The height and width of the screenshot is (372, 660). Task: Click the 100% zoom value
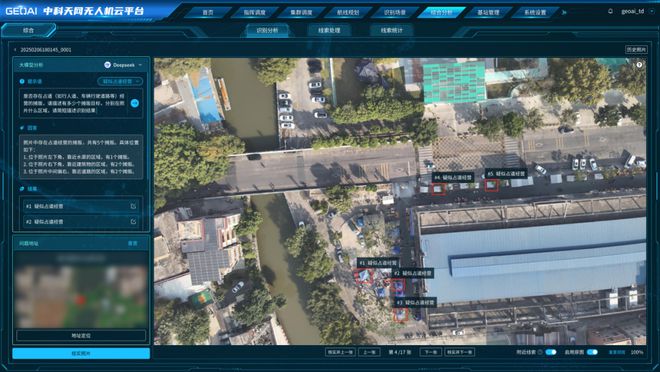click(x=637, y=352)
